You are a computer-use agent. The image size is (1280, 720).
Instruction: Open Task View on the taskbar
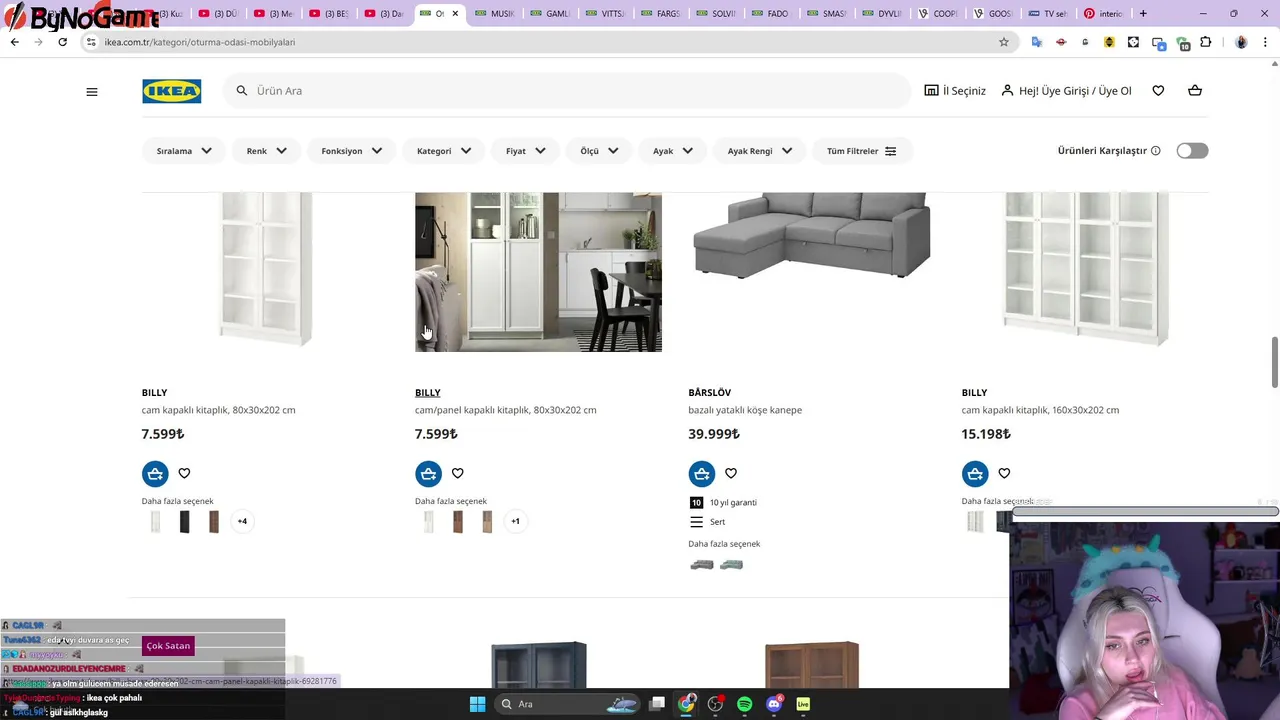tap(657, 704)
